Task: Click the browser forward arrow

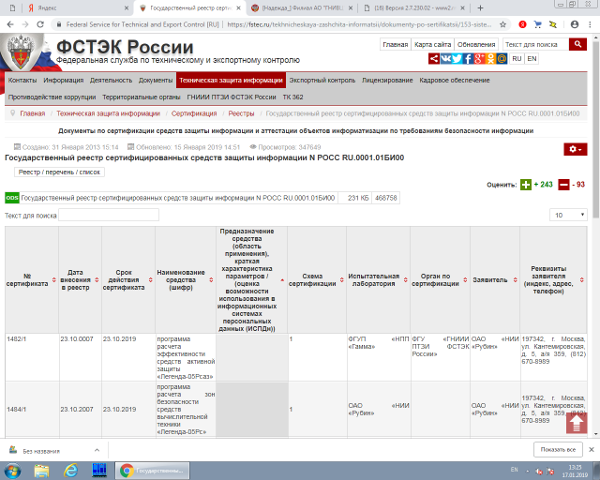Action: coord(25,24)
